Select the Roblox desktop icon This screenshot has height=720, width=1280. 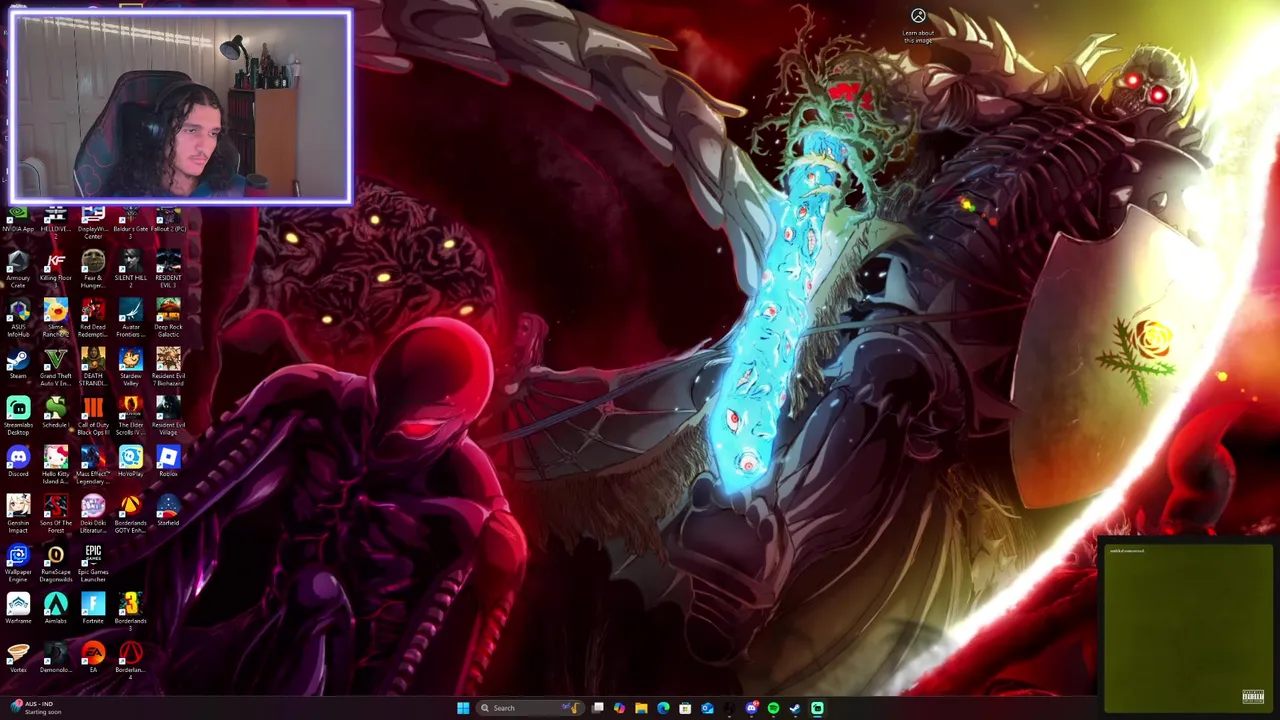click(168, 462)
